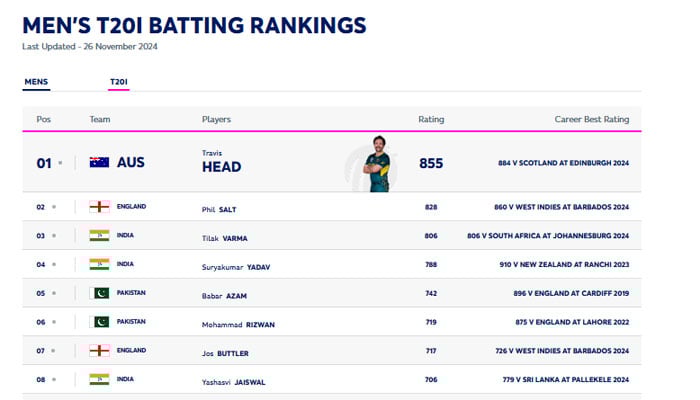Open Tilak Varma's player name link
The height and width of the screenshot is (400, 700).
(227, 237)
